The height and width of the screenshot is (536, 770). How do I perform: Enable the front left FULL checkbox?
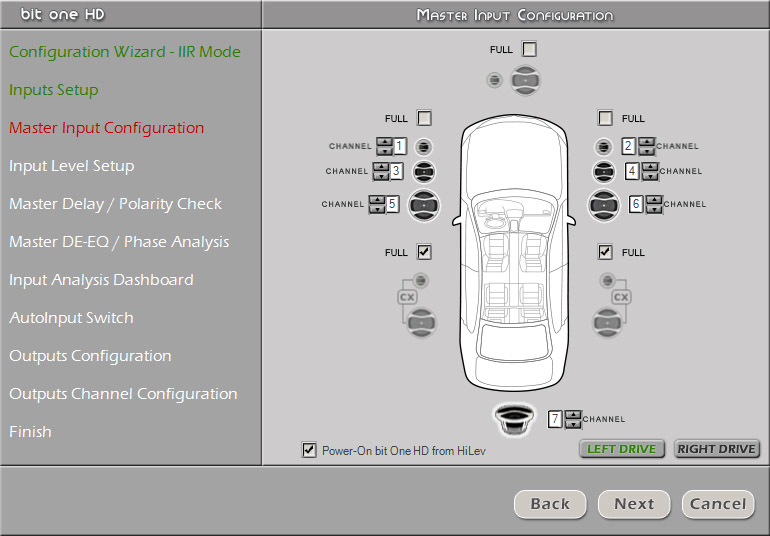click(424, 118)
